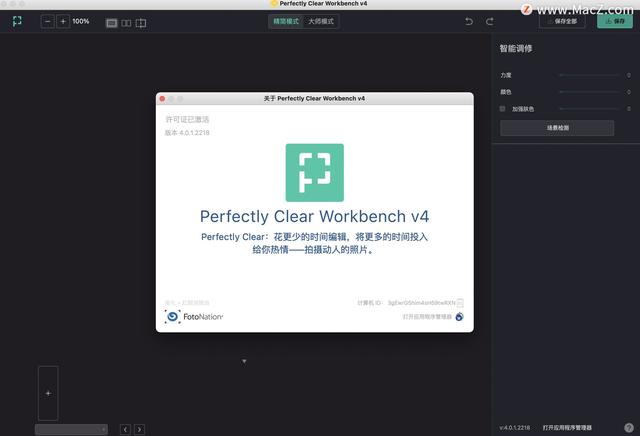The height and width of the screenshot is (436, 640).
Task: Open help with the question mark icon
Action: click(629, 427)
